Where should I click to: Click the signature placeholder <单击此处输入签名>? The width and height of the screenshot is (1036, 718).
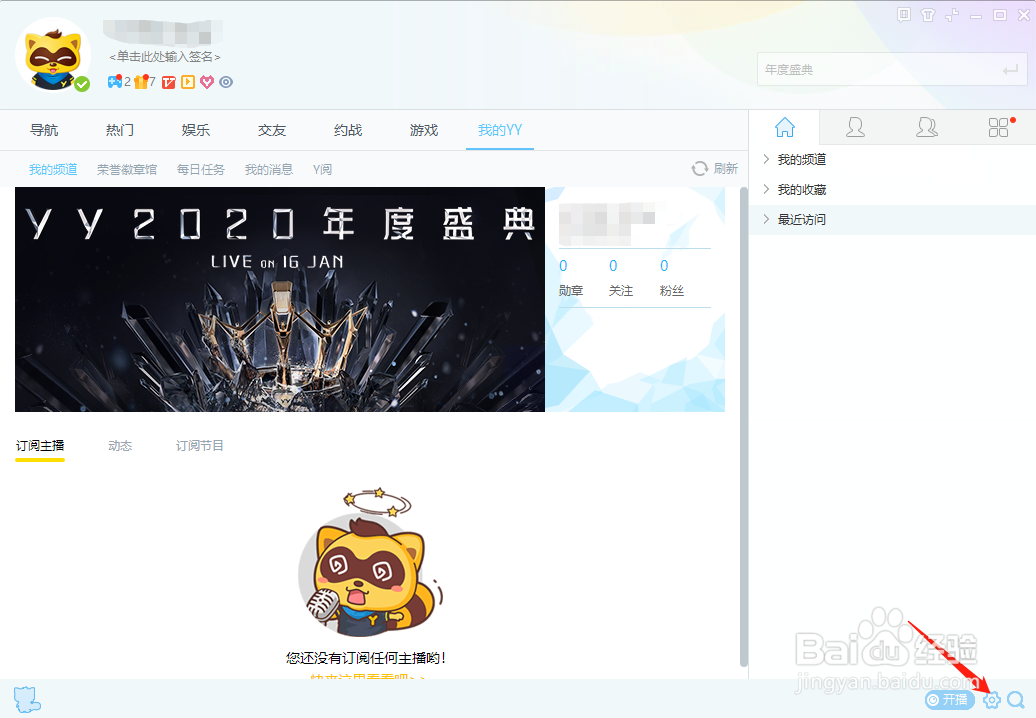pyautogui.click(x=165, y=57)
